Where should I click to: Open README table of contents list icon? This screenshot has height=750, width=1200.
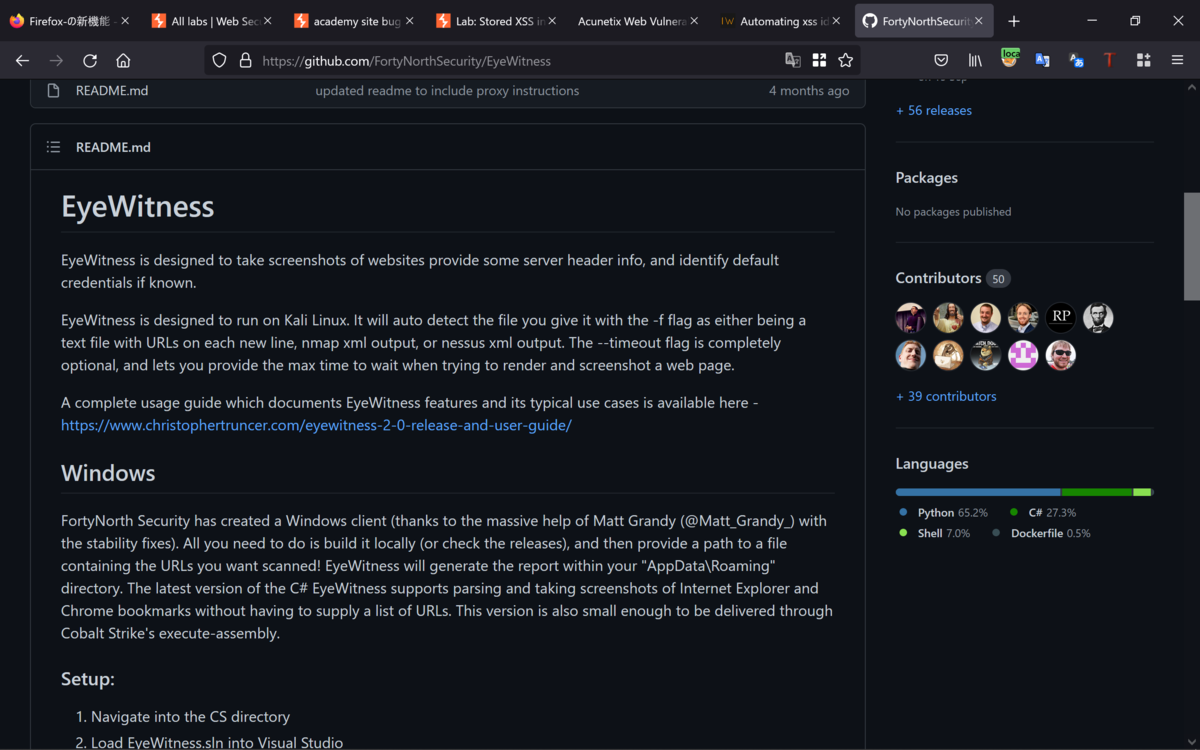(x=53, y=147)
